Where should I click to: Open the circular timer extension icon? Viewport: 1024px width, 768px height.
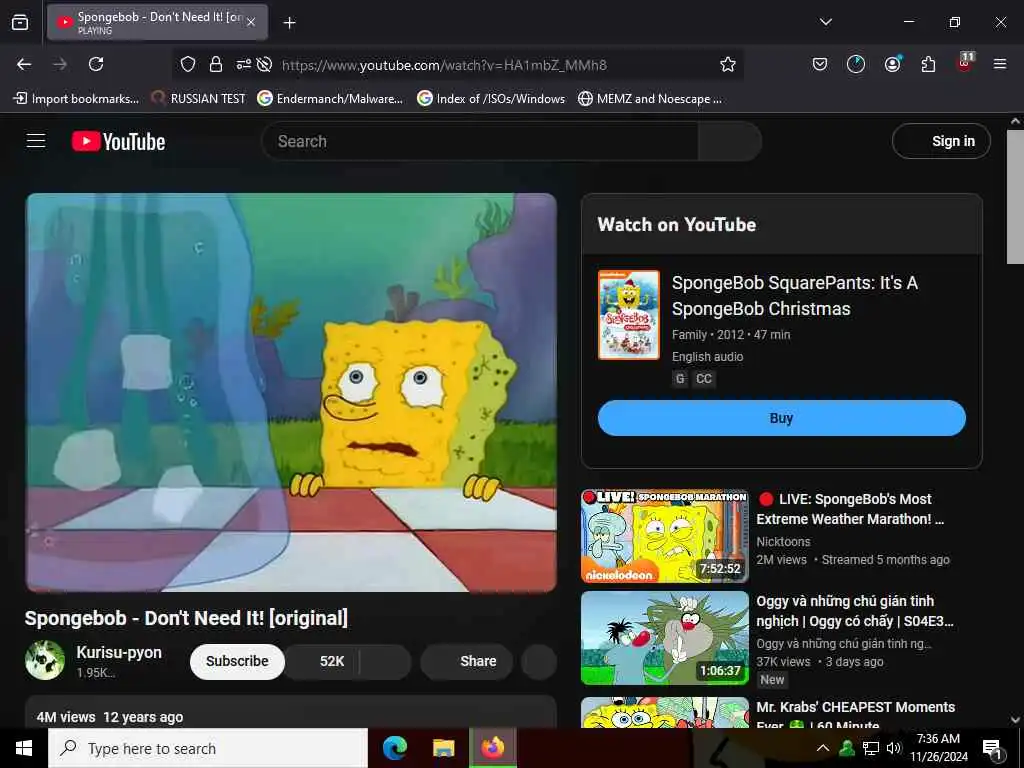click(x=856, y=64)
